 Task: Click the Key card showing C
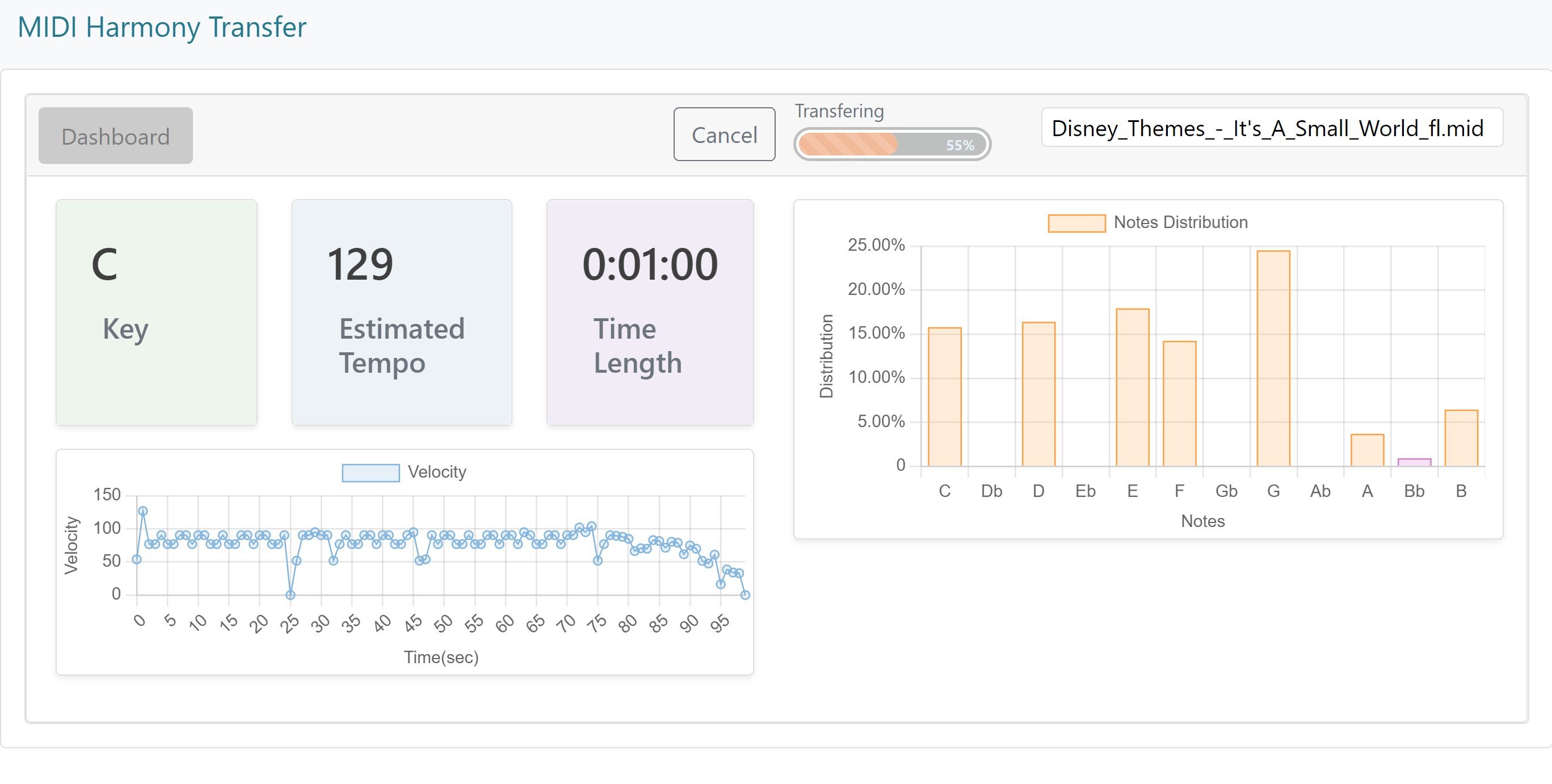pos(157,312)
